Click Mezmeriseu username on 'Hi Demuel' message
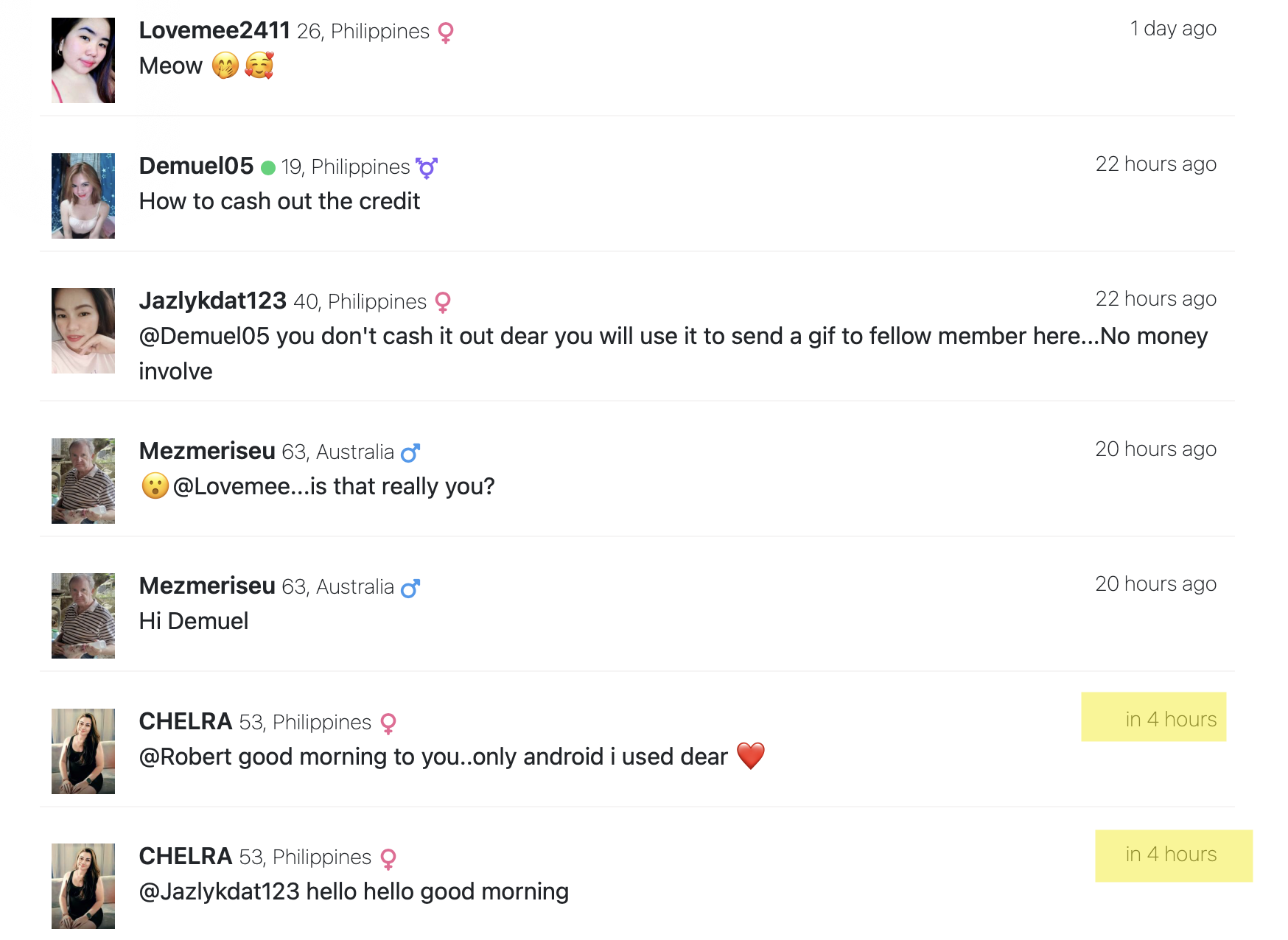The width and height of the screenshot is (1288, 940). pos(207,586)
